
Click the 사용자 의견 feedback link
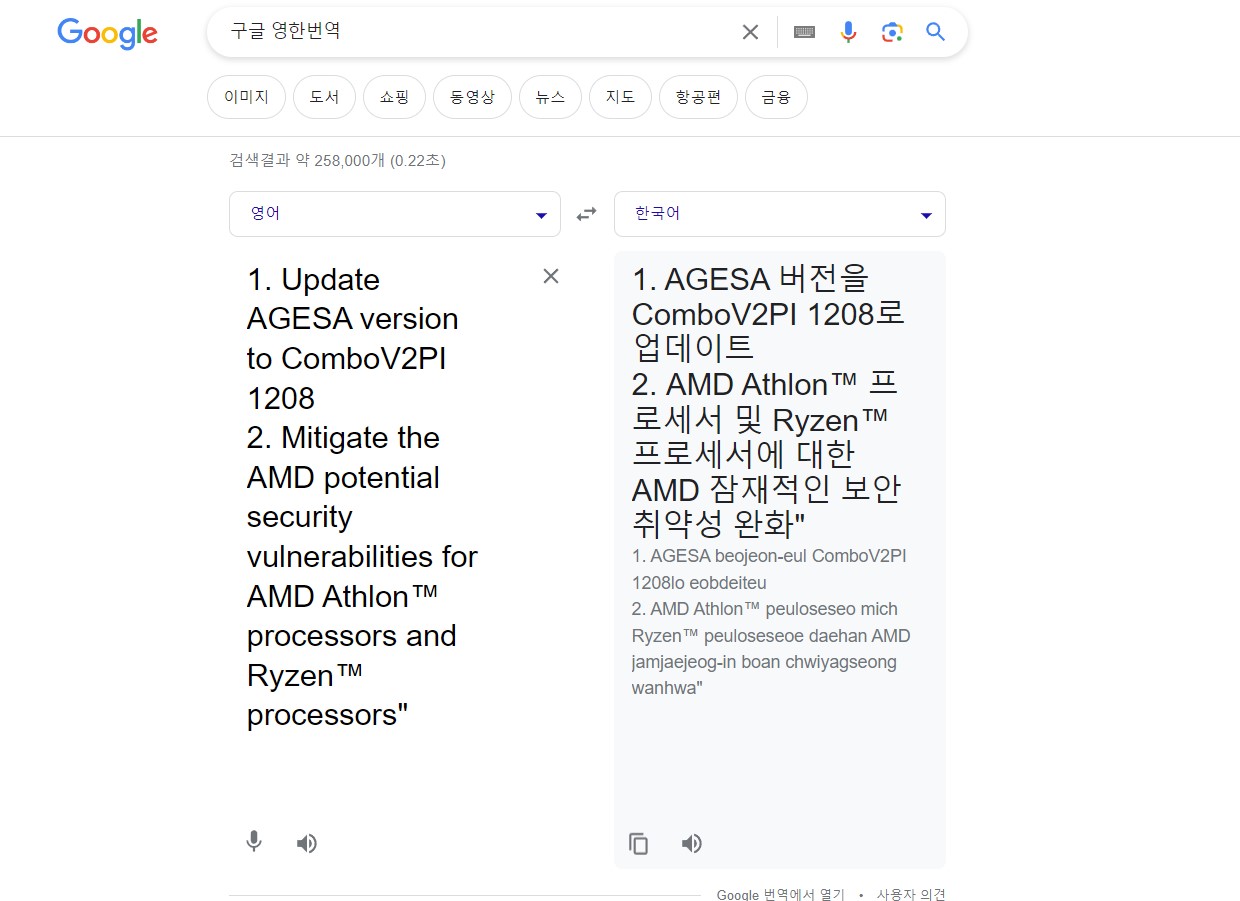point(911,894)
